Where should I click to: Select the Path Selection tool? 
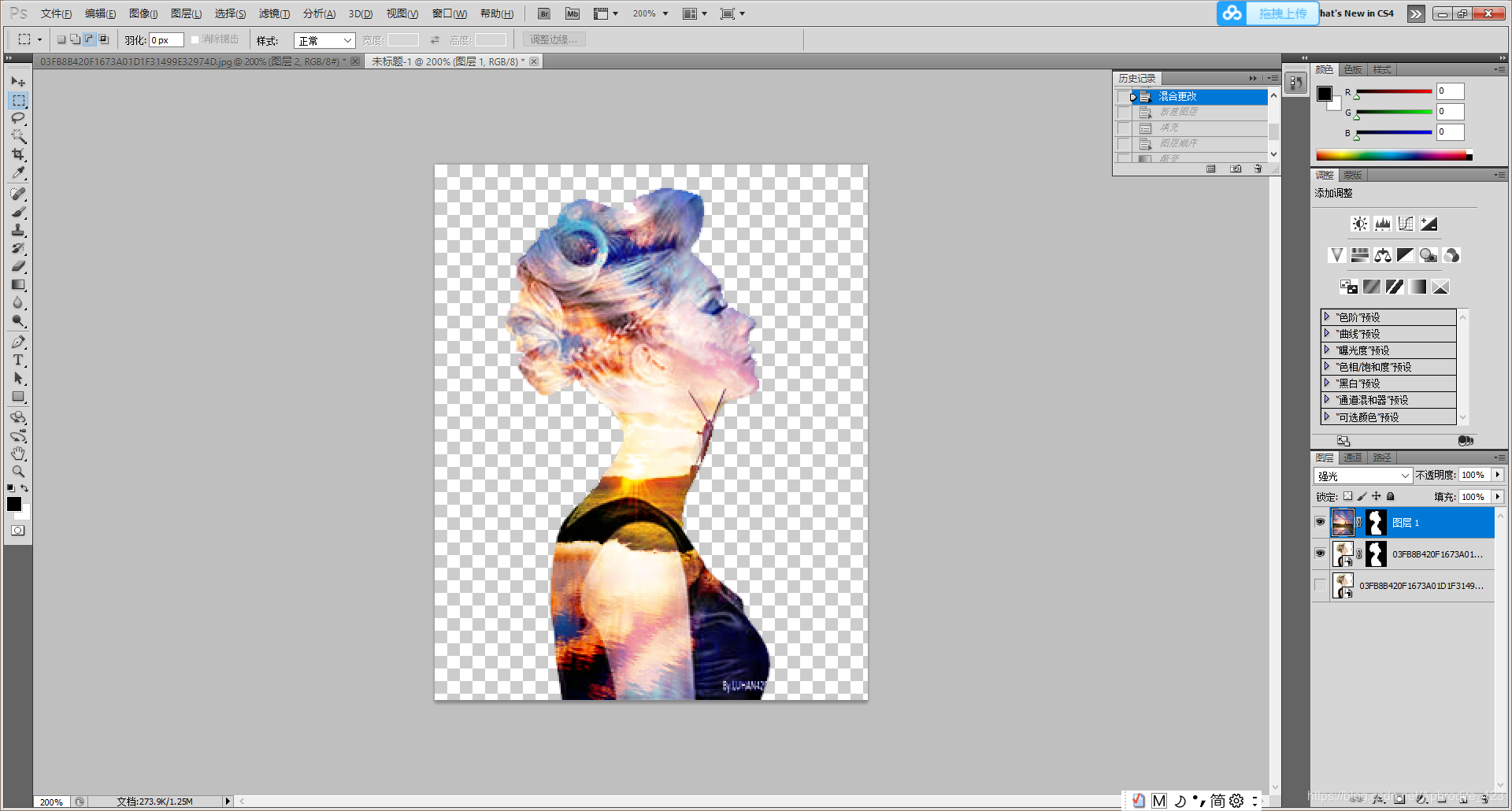[x=18, y=378]
